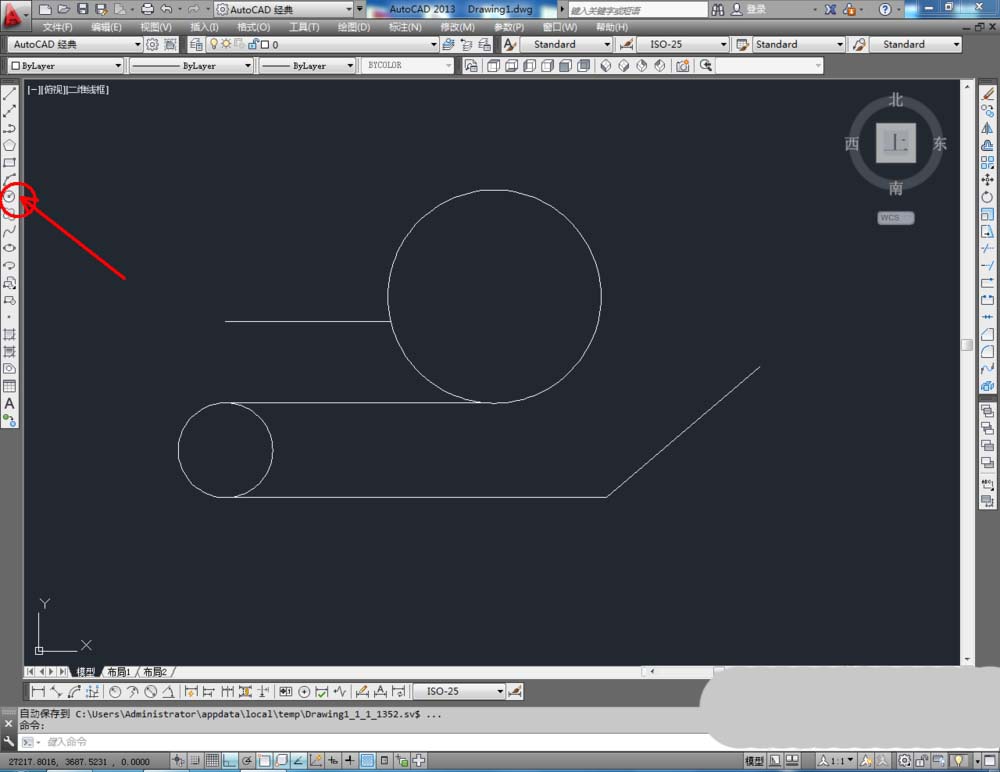Open the table style Standard dropdown

tap(839, 44)
